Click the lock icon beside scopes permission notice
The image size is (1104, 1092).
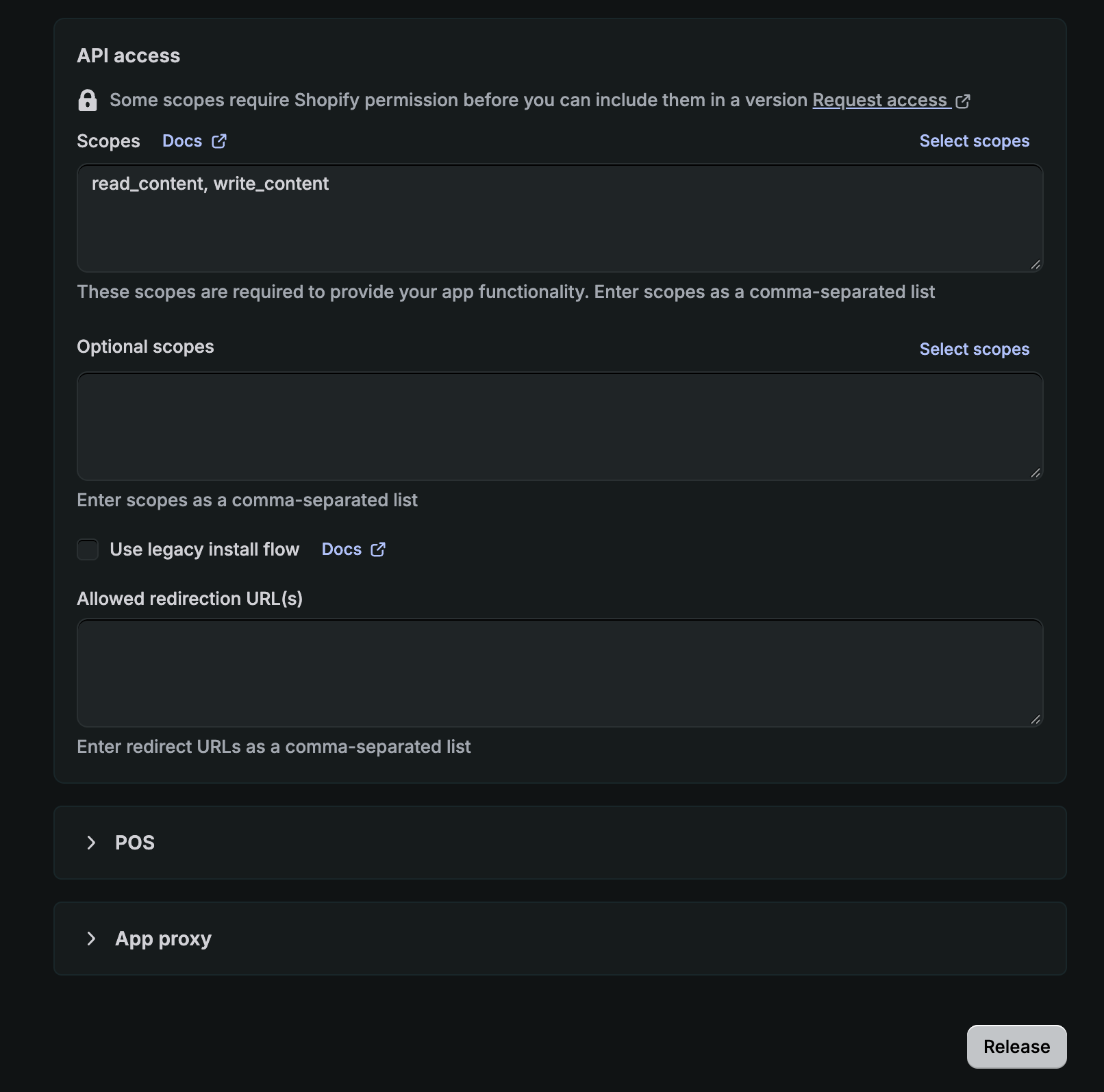coord(88,100)
